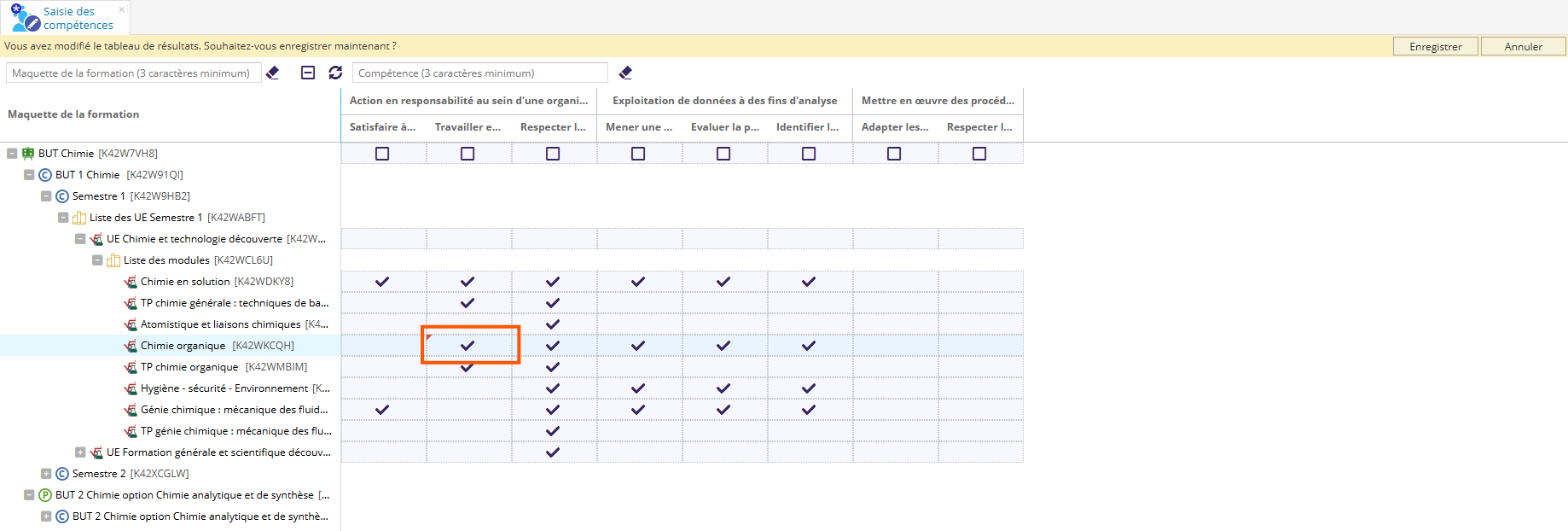Tick the BUT Chimie checkbox under Mener une
Image resolution: width=1568 pixels, height=531 pixels.
[x=638, y=154]
